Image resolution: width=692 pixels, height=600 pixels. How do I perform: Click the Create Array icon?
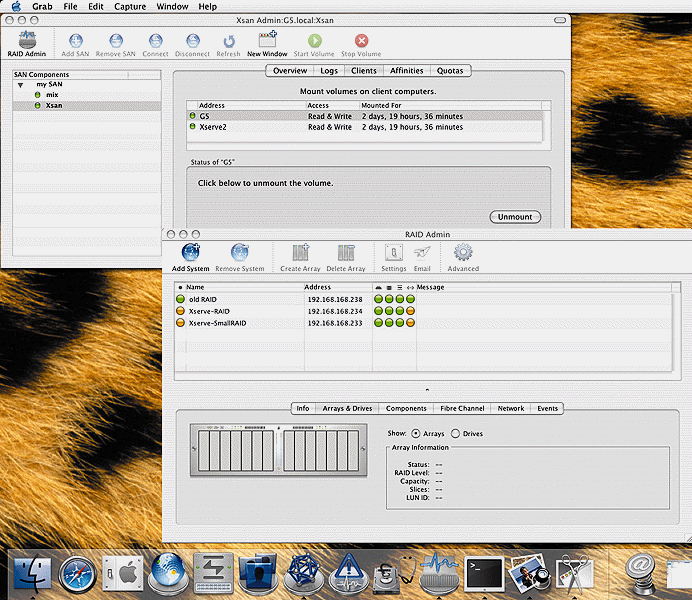click(x=301, y=258)
